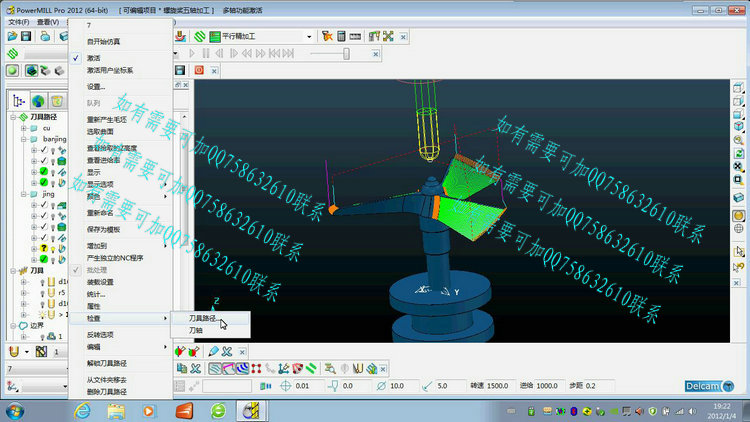Select 重新产生毛坯 menu entry
The width and height of the screenshot is (750, 422).
pyautogui.click(x=107, y=120)
